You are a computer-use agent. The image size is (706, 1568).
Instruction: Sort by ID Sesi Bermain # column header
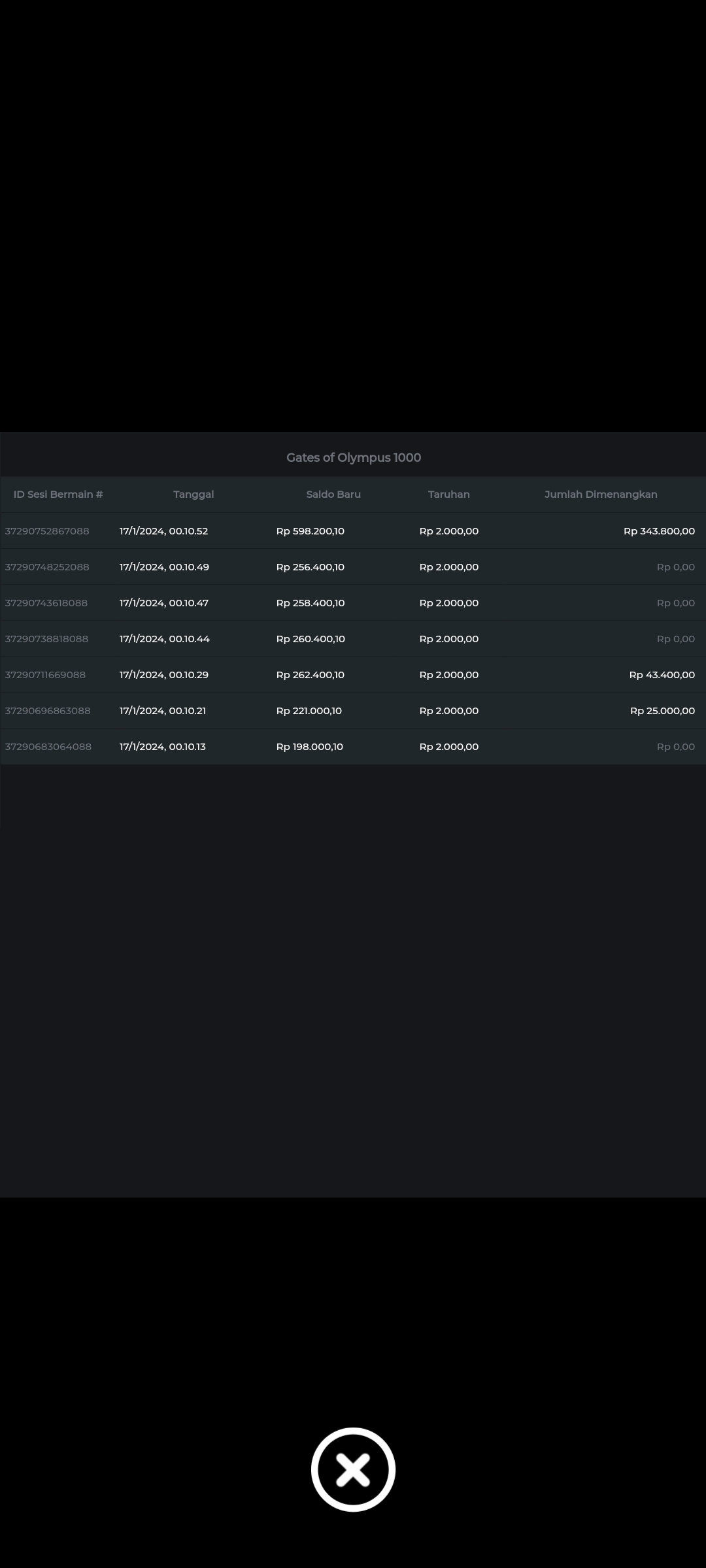coord(58,494)
